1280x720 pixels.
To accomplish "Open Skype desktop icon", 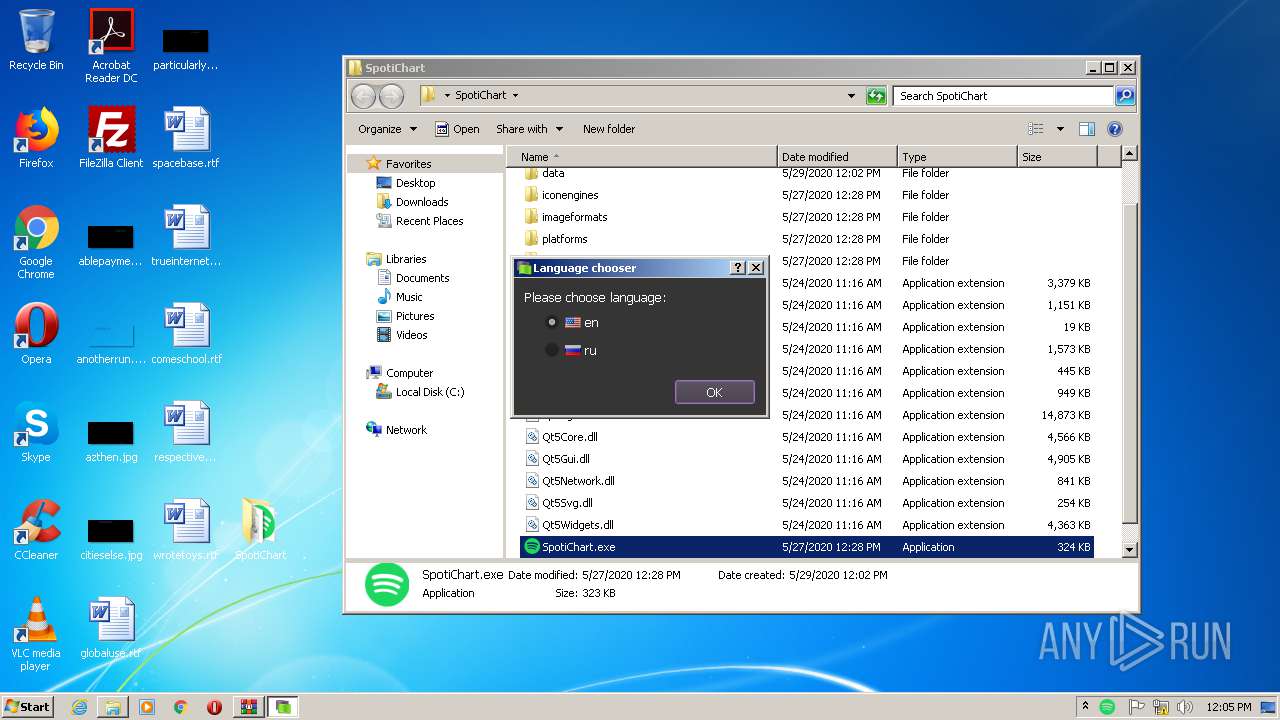I will pos(36,432).
